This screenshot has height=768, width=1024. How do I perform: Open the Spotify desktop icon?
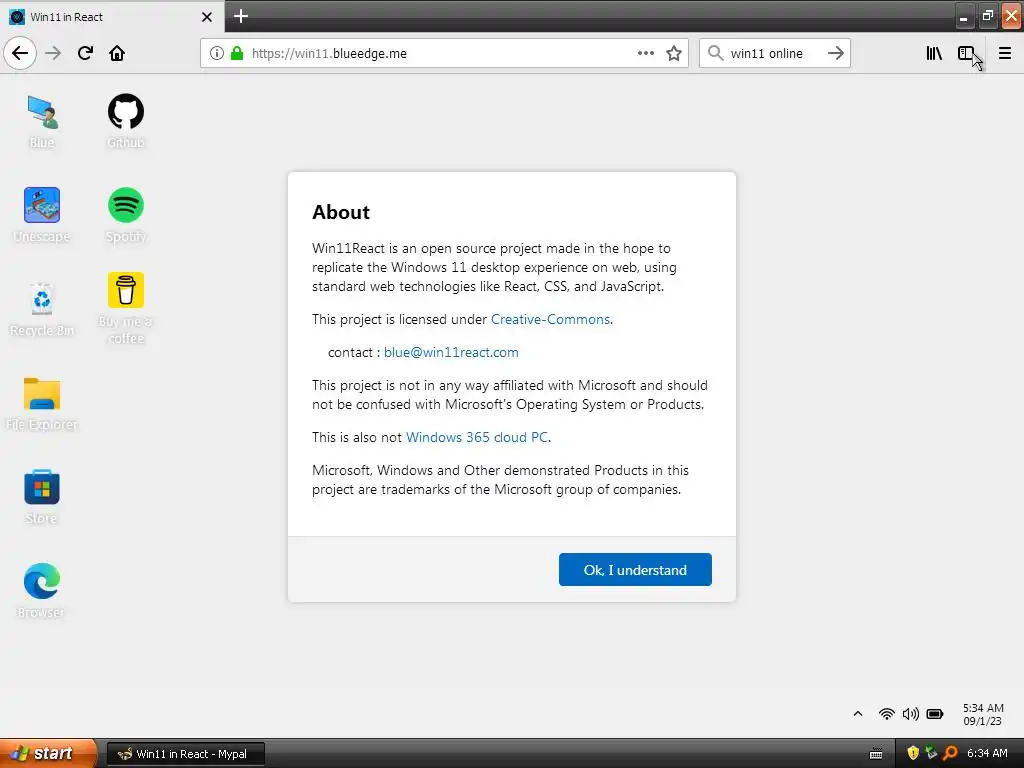126,216
